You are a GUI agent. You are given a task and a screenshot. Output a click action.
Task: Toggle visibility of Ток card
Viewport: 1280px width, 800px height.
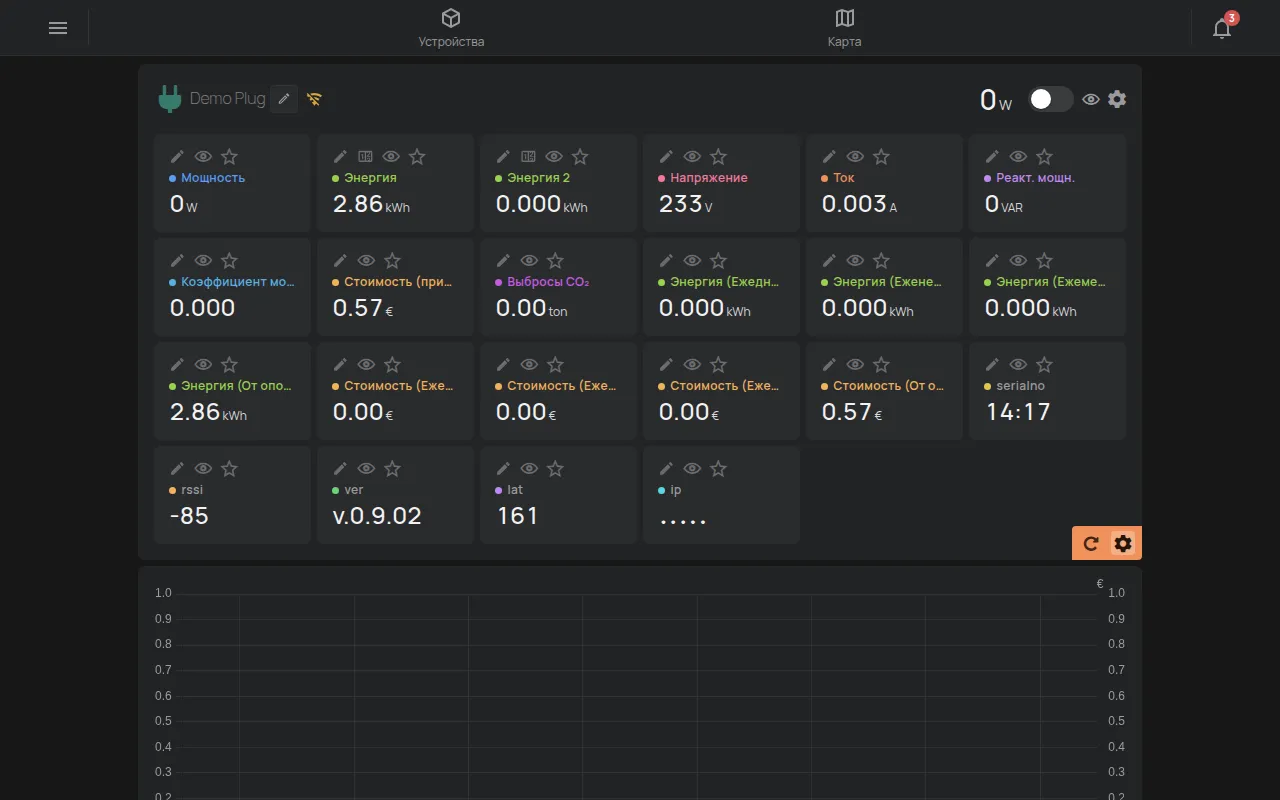pos(855,156)
